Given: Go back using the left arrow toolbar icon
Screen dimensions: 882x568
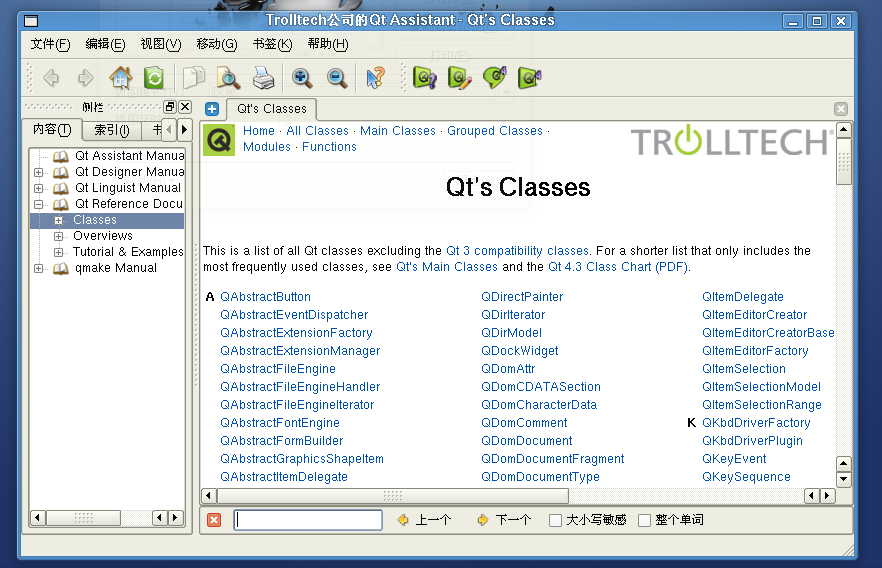Looking at the screenshot, I should [x=51, y=78].
